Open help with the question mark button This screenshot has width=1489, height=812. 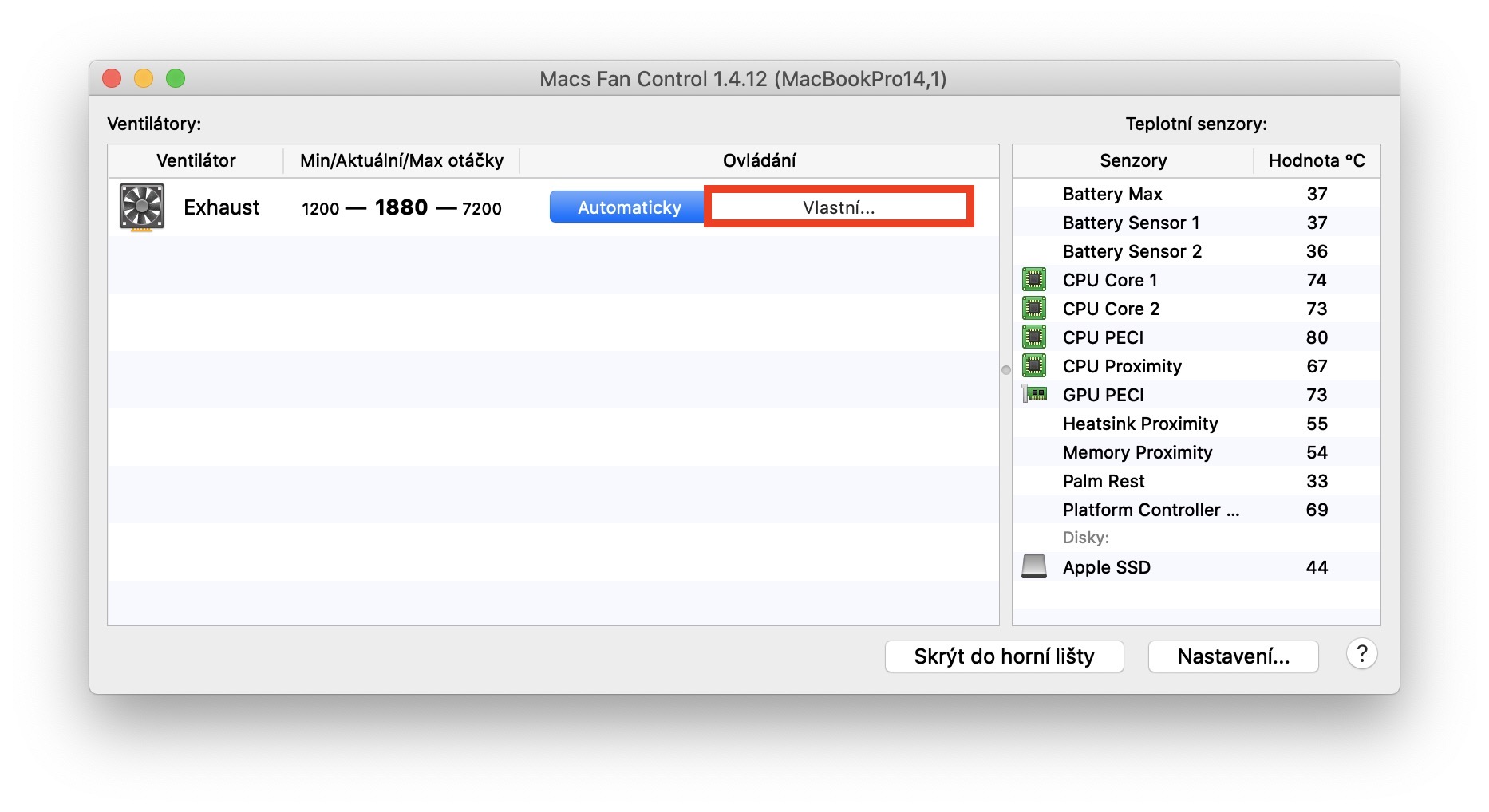point(1362,655)
